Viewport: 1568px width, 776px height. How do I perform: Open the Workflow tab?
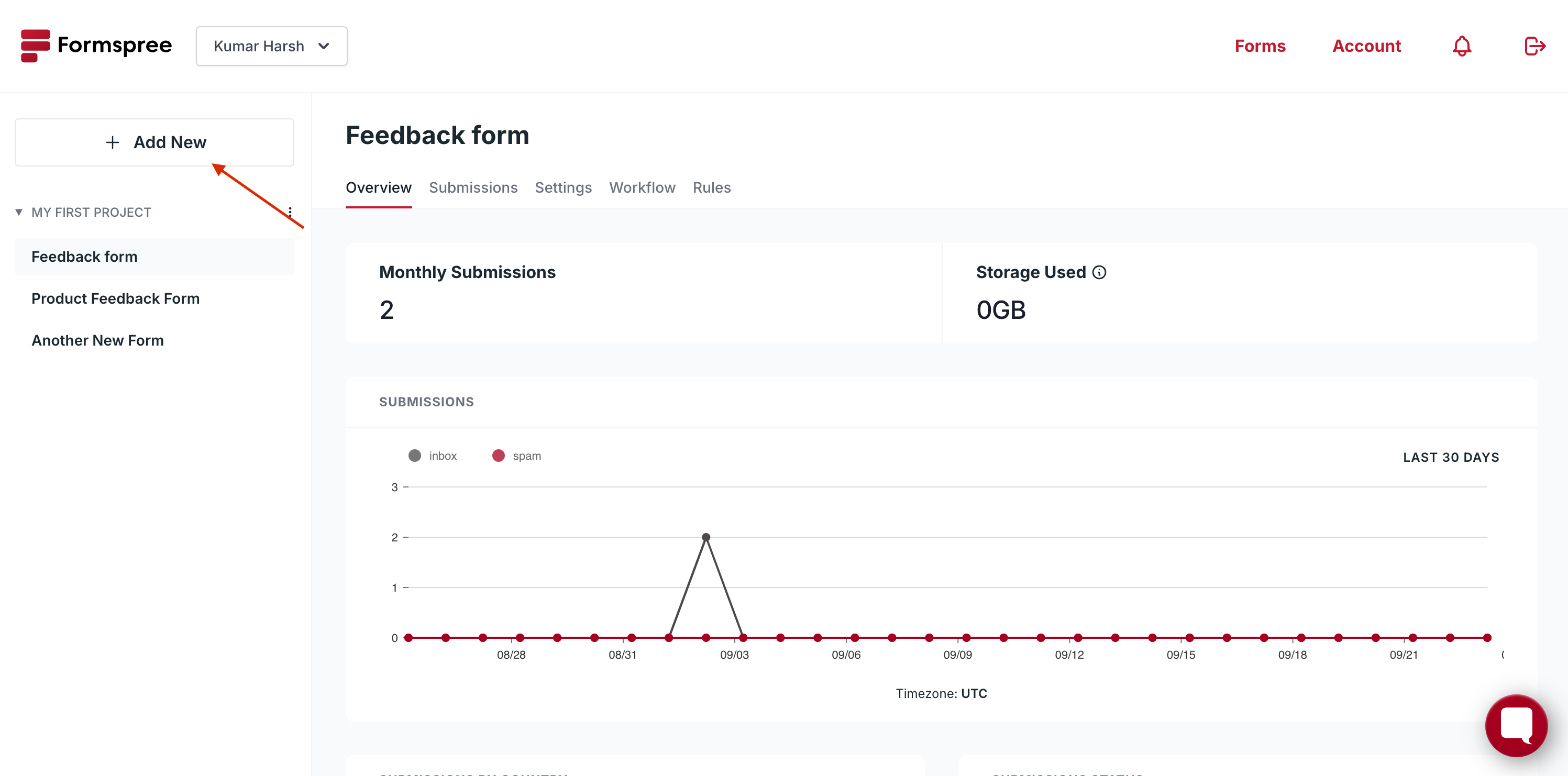642,187
